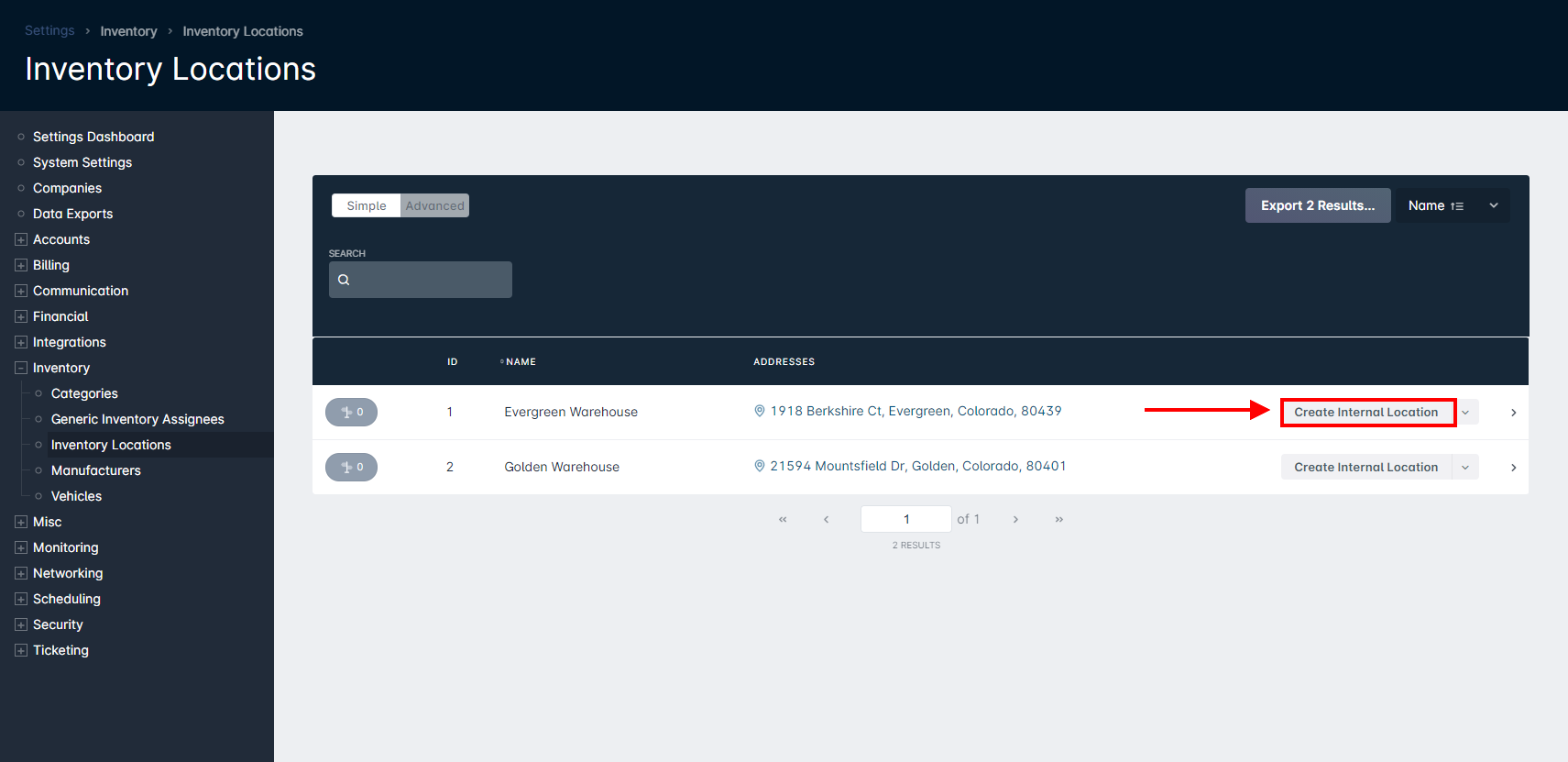Collapse the Inventory section in sidebar

click(21, 368)
